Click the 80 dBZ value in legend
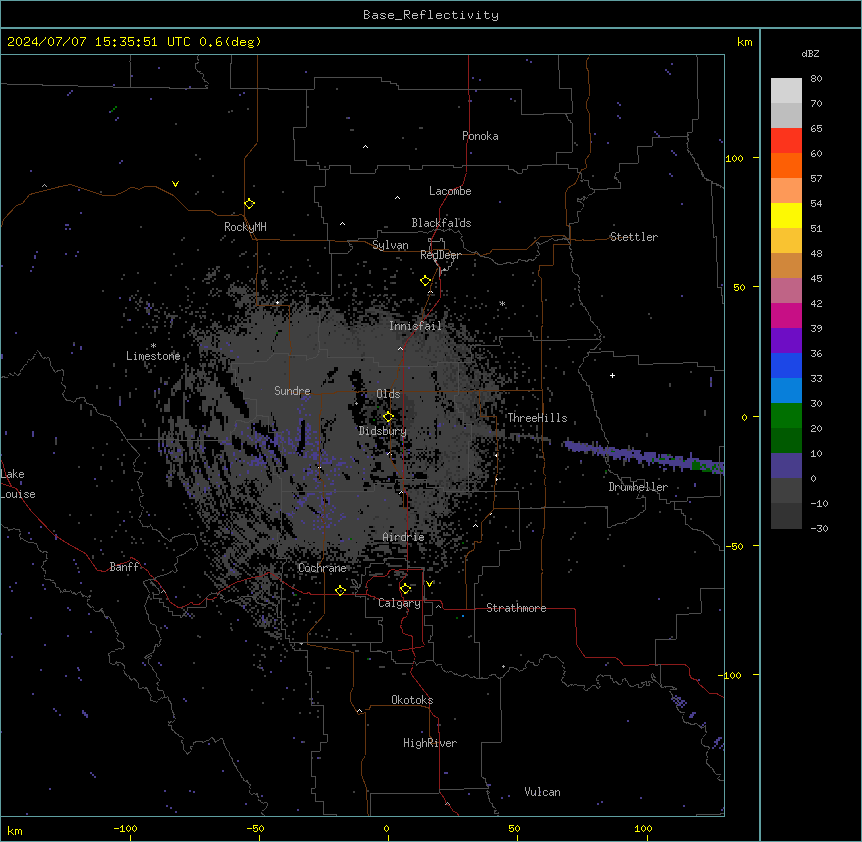 point(816,79)
